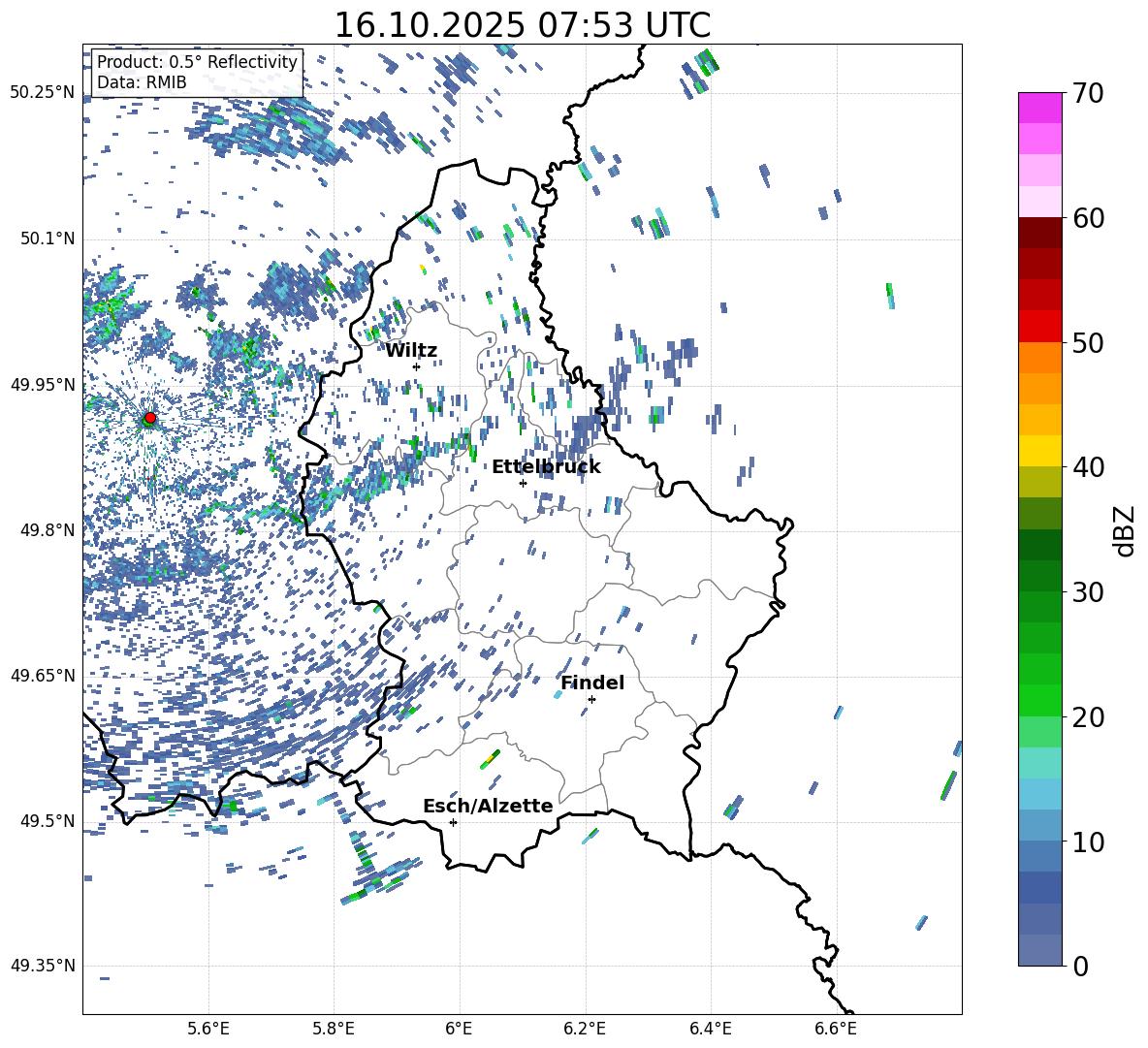Click the 70 colorbar tick label
The height and width of the screenshot is (1048, 1148).
[x=1091, y=93]
